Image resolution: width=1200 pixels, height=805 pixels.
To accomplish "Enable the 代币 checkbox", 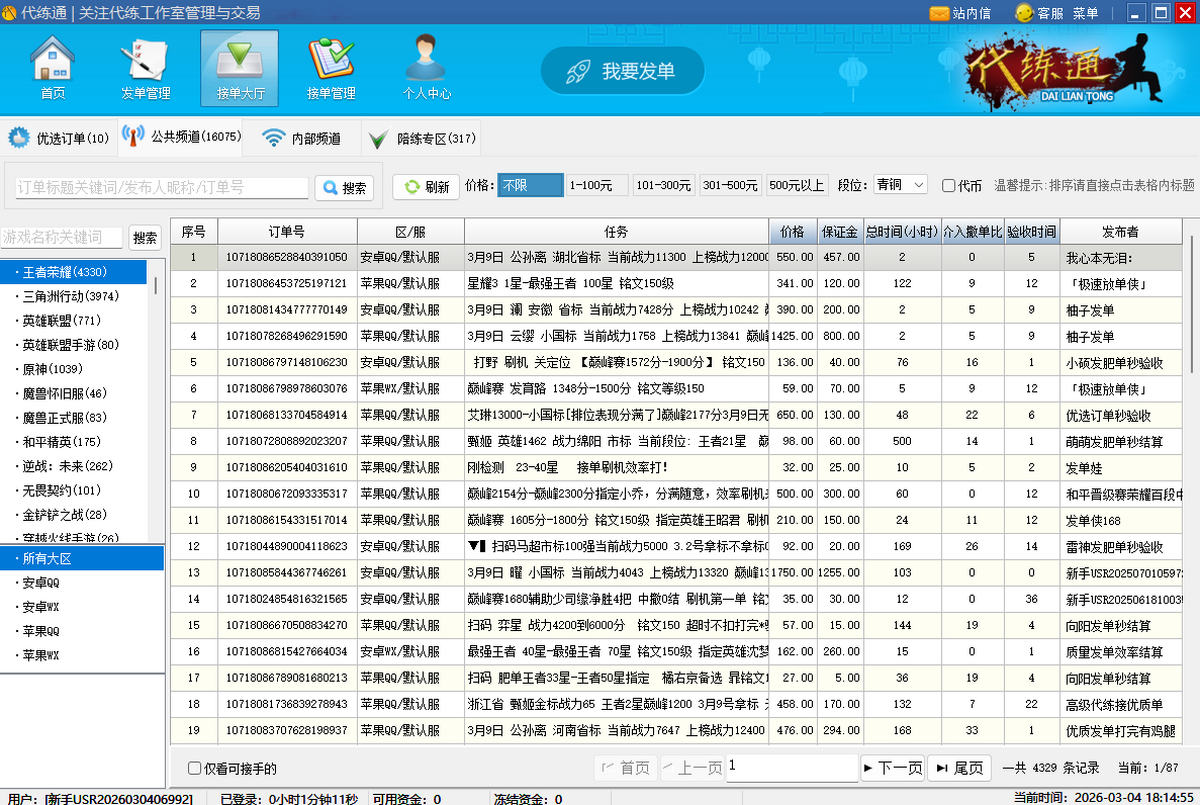I will [949, 186].
